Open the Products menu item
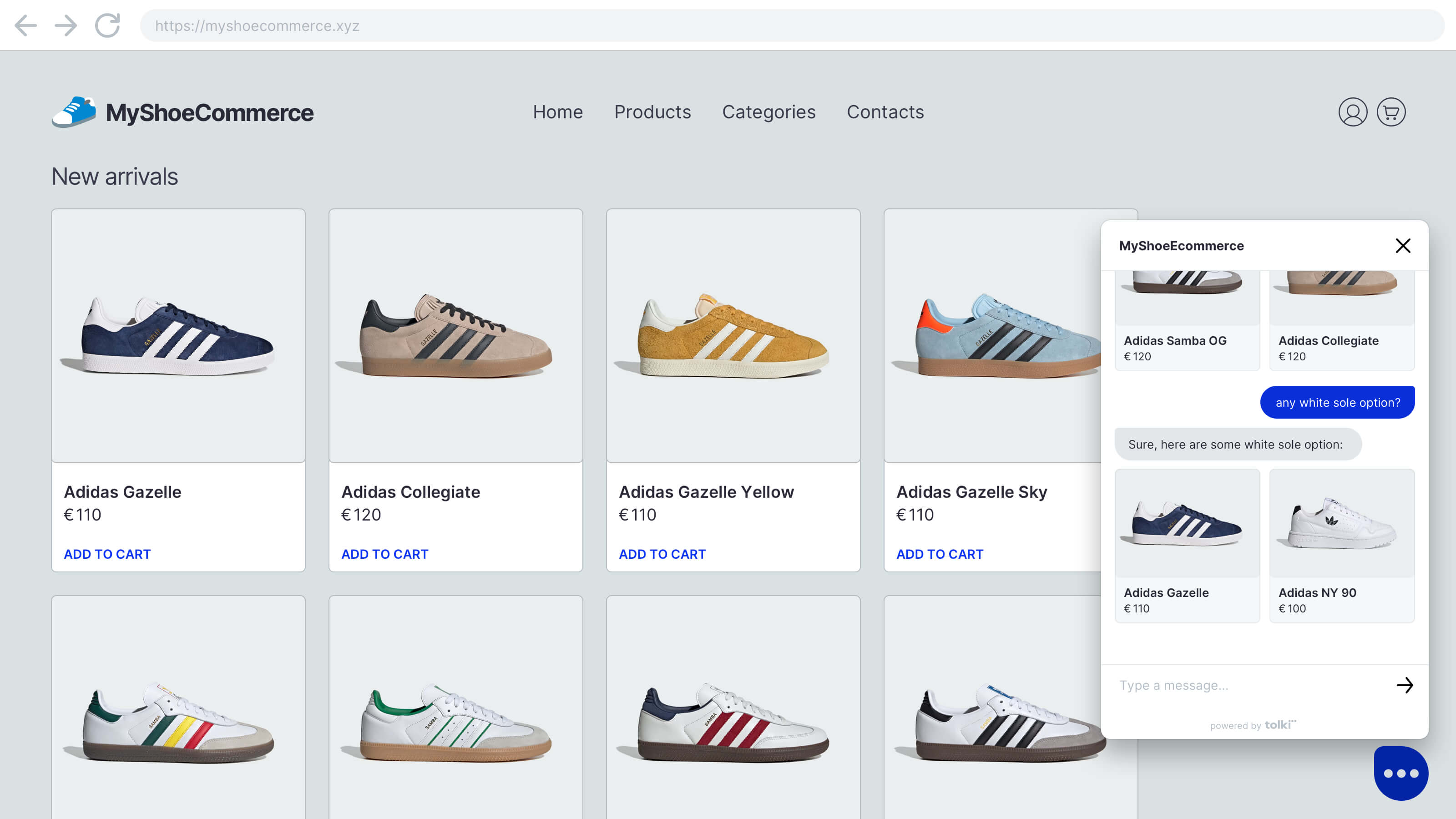Screen dimensions: 1456x819 click(x=653, y=112)
